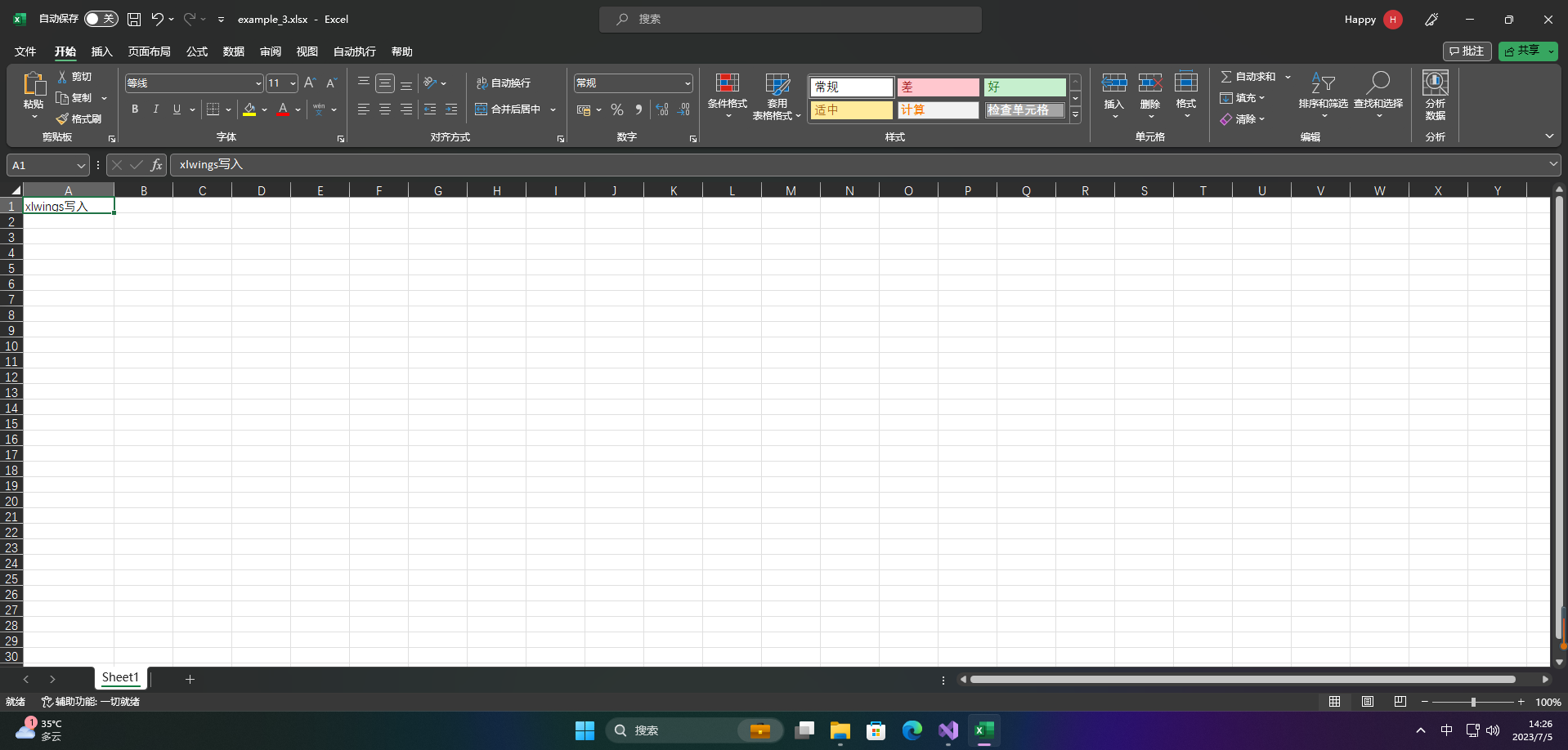
Task: Toggle underline formatting U
Action: point(177,109)
